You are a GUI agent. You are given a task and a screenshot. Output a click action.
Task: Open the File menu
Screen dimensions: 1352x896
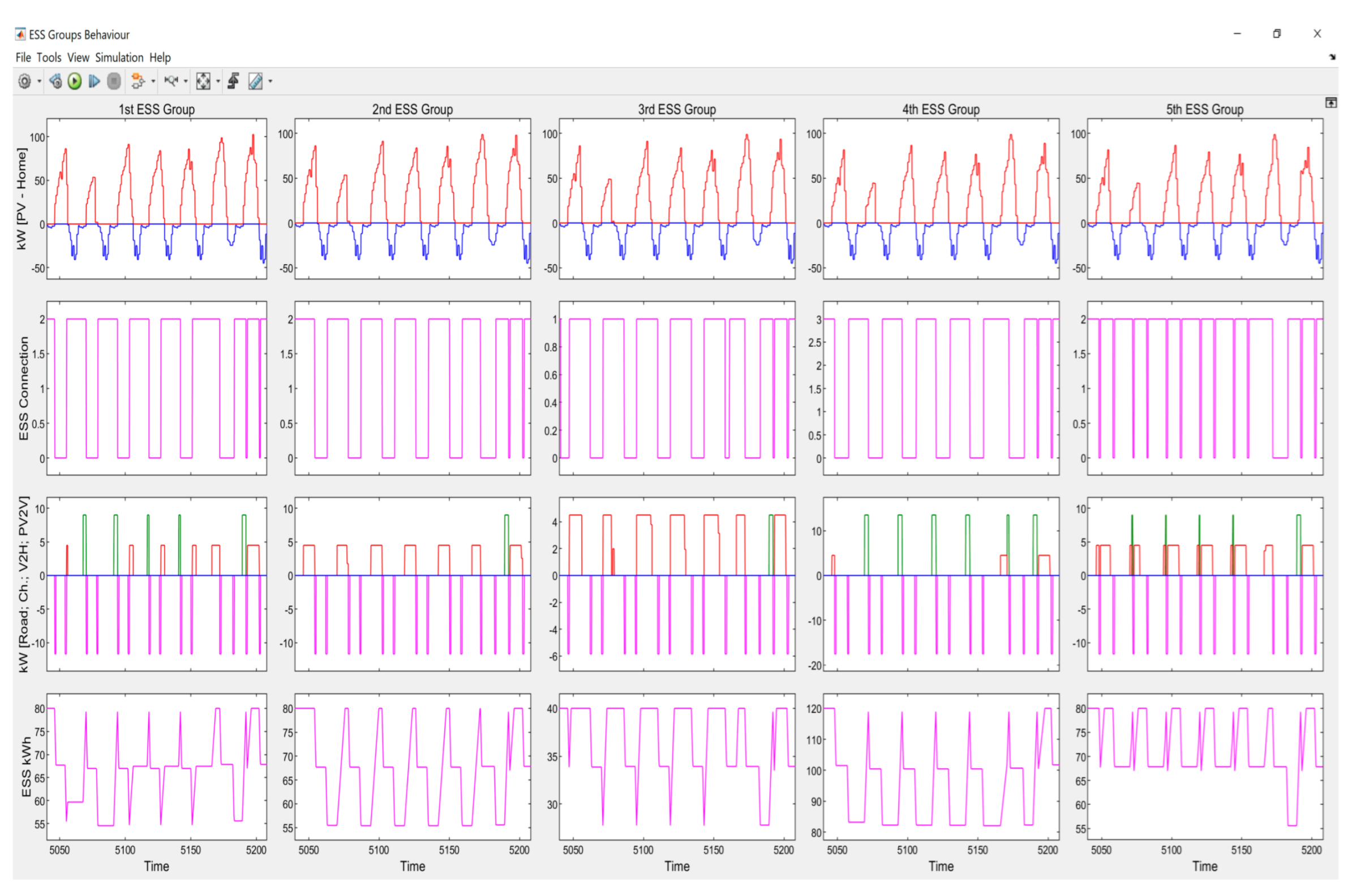point(23,58)
